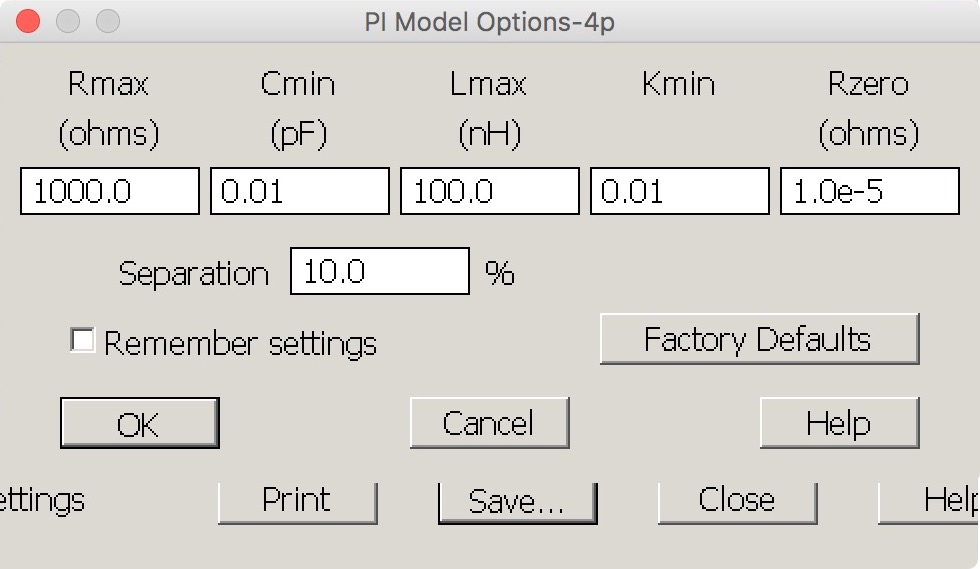Viewport: 980px width, 569px height.
Task: Click into the Kmin value field
Action: coord(679,191)
